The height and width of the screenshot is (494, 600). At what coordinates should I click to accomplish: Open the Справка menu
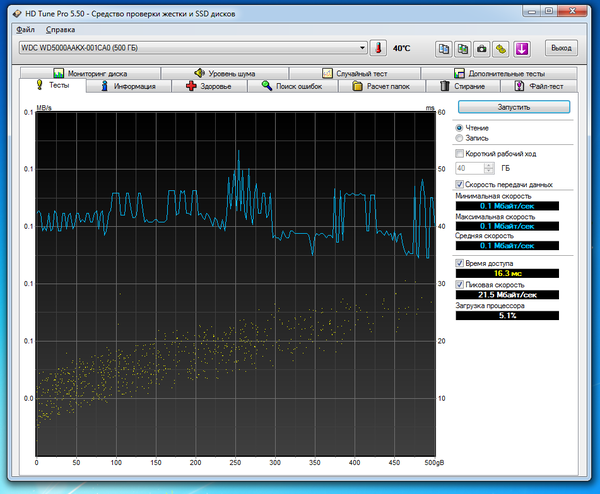click(x=60, y=29)
